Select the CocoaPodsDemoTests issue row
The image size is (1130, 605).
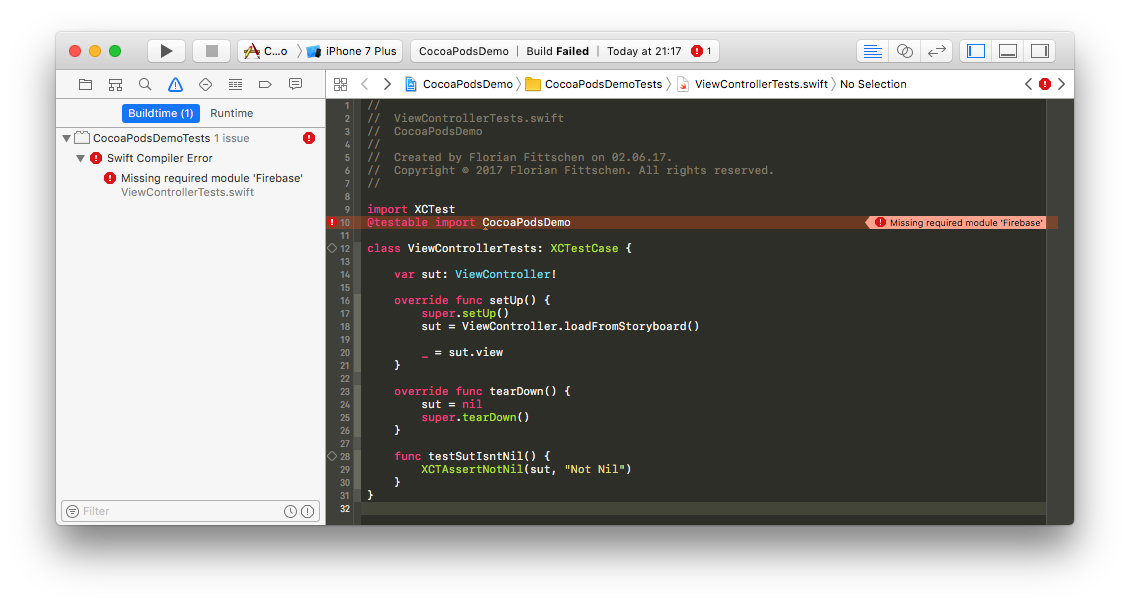(190, 138)
